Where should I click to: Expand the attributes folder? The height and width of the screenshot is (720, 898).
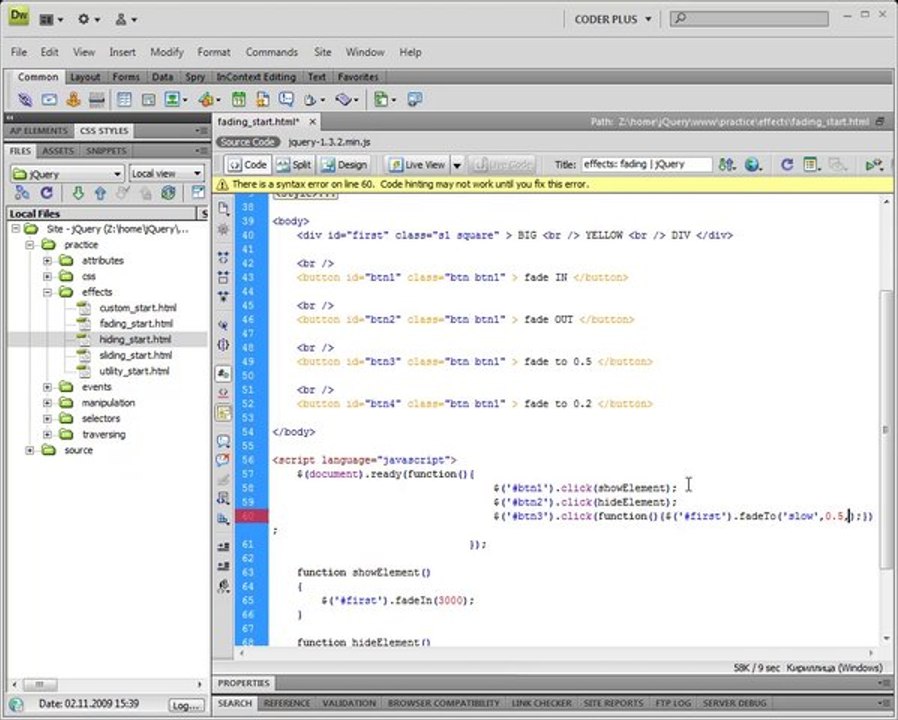tap(48, 261)
